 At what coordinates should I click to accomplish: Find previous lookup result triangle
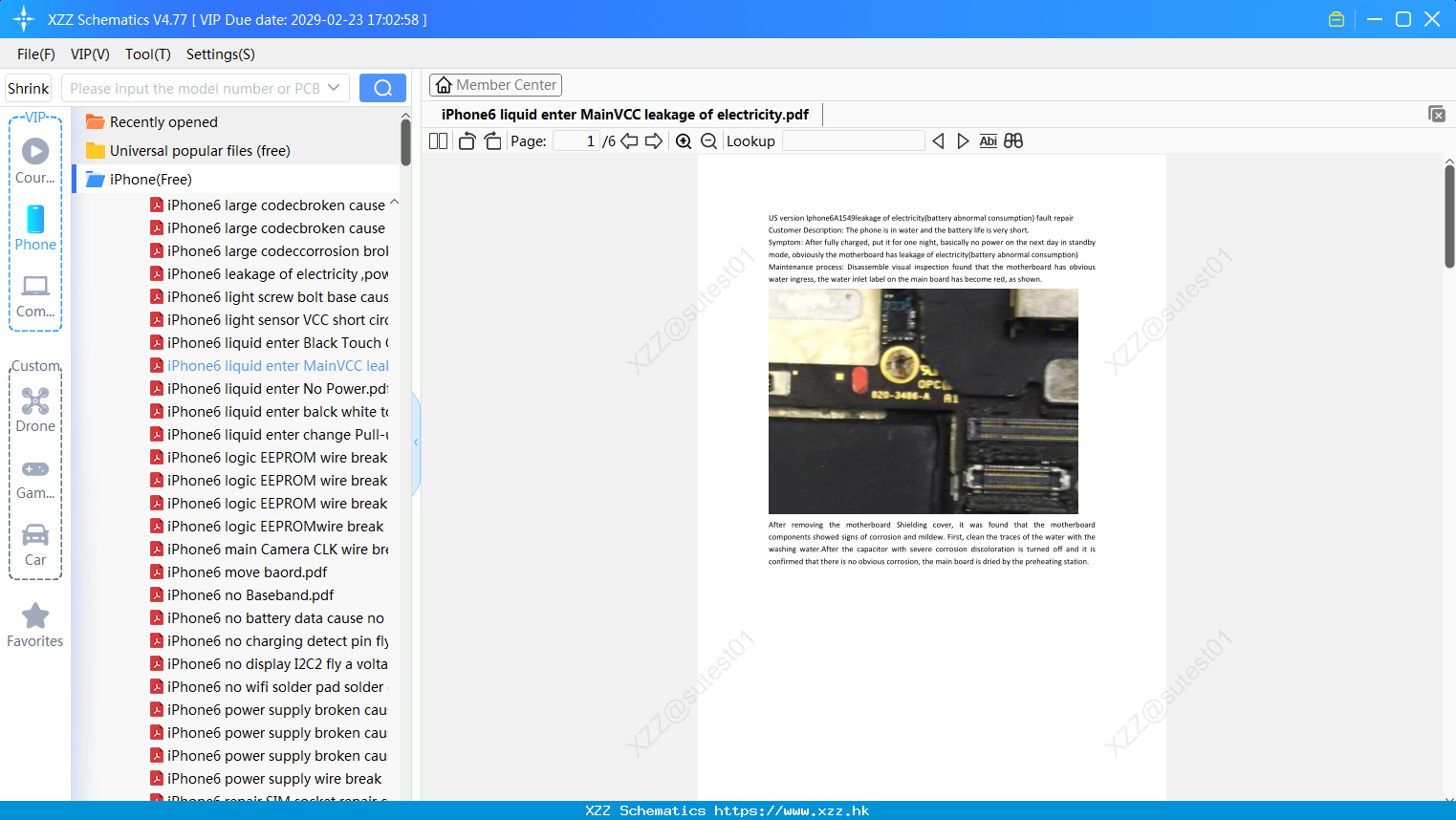(938, 140)
